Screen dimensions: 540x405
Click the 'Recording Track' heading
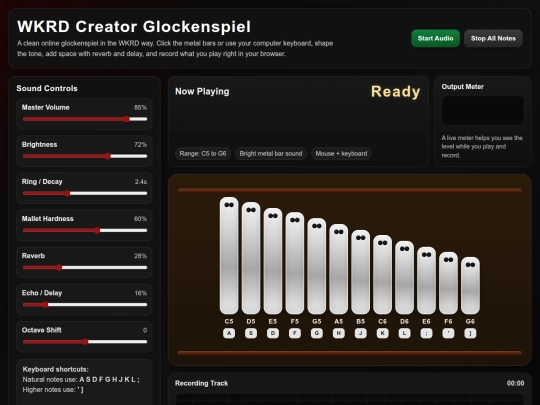pyautogui.click(x=201, y=383)
